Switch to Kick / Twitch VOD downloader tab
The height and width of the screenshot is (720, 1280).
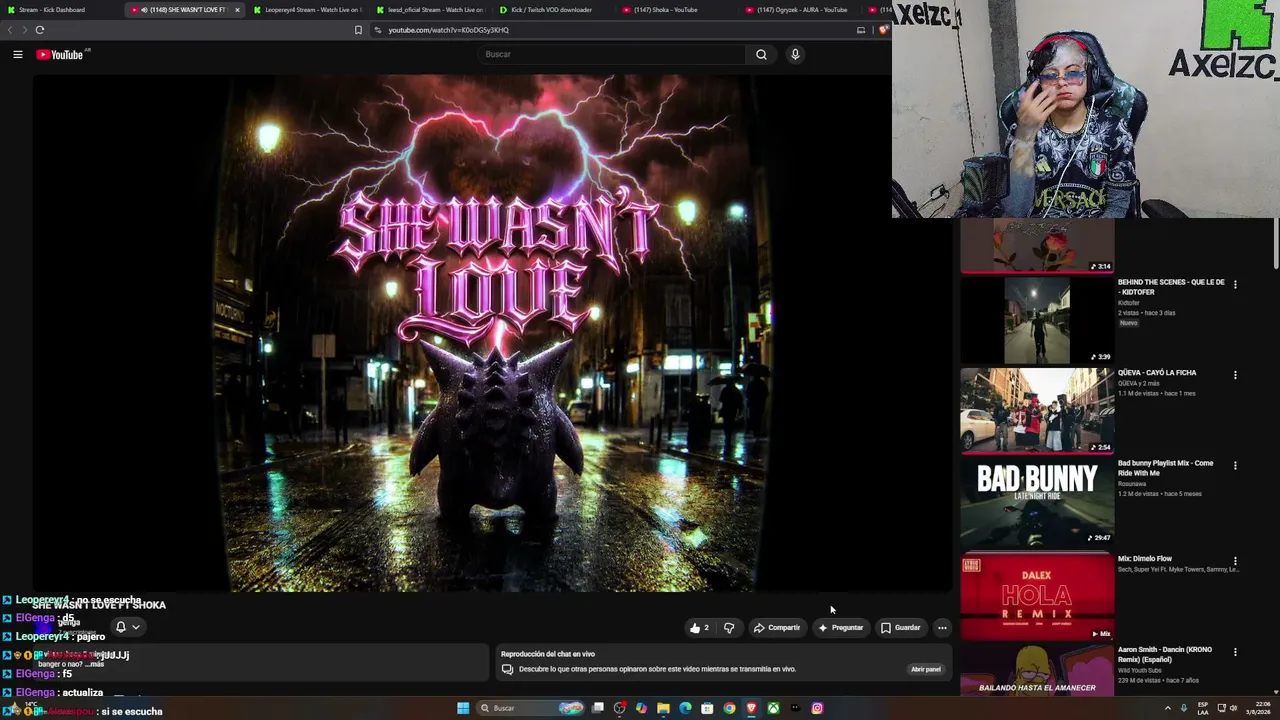tap(552, 10)
